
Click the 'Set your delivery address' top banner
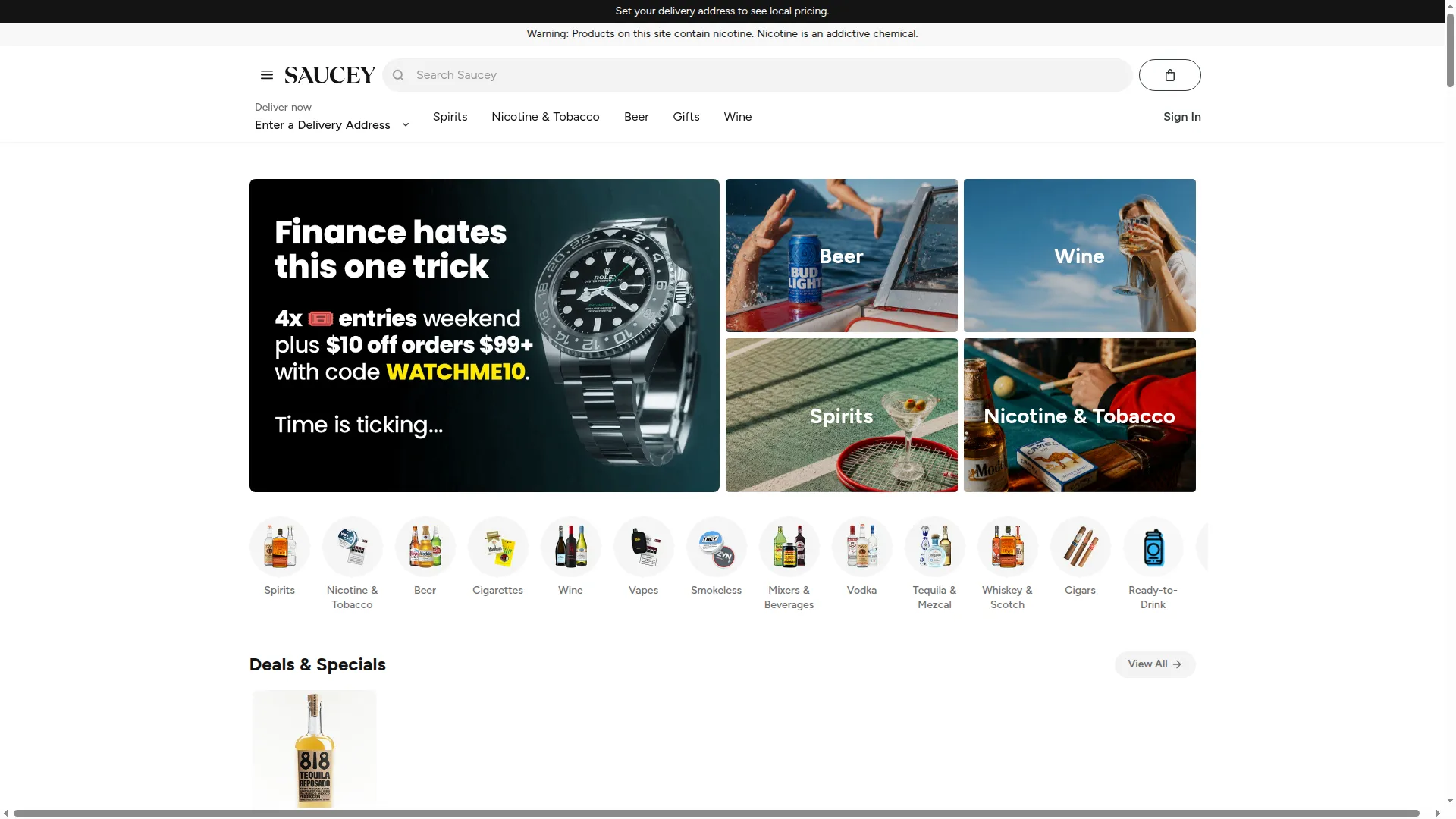click(x=722, y=11)
